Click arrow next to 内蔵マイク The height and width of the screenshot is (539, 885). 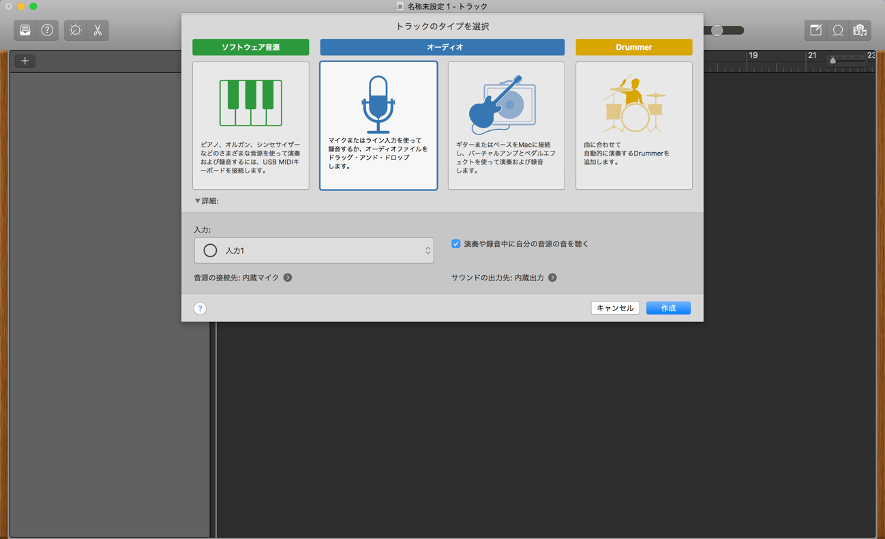[x=288, y=278]
